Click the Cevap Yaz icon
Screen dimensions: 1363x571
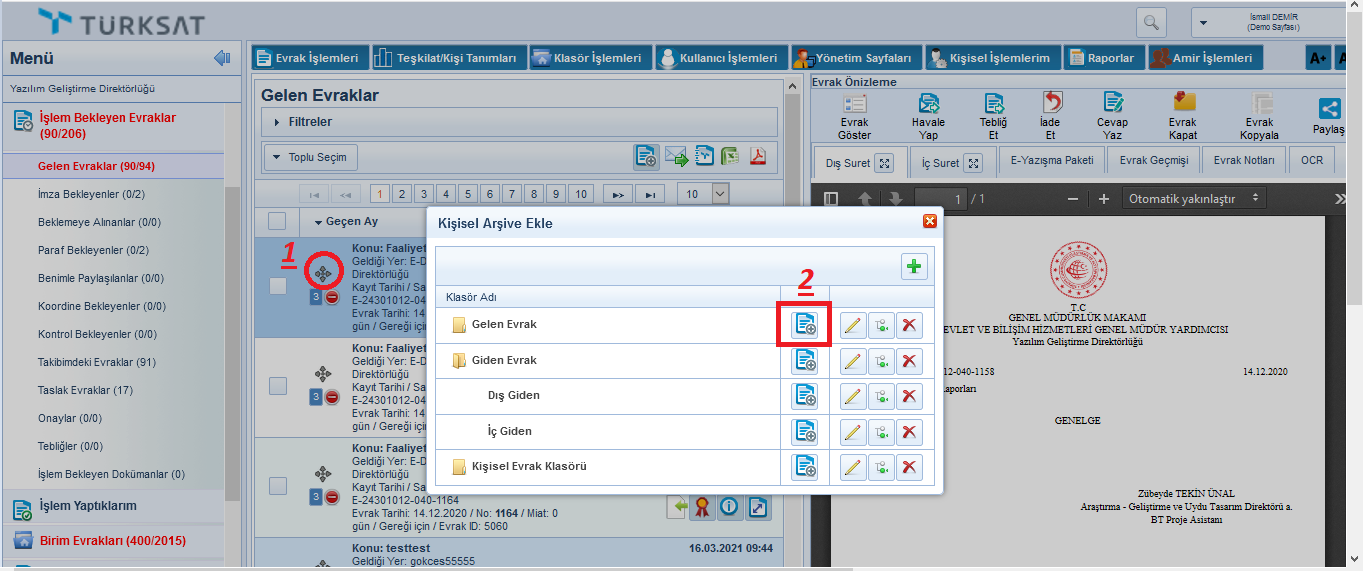coord(1112,115)
